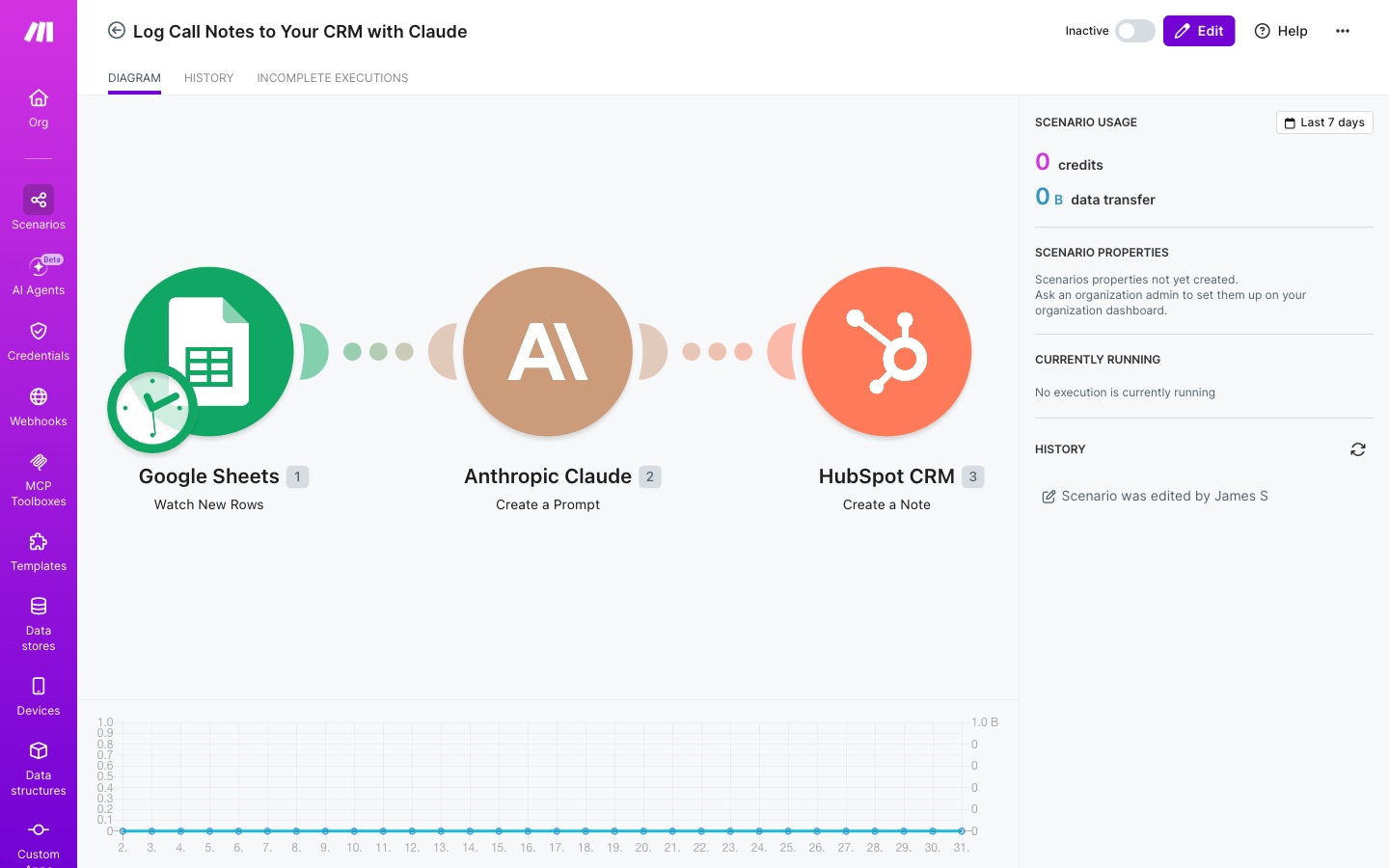The height and width of the screenshot is (868, 1389).
Task: Click the 'Create a Prompt' label
Action: [x=548, y=504]
